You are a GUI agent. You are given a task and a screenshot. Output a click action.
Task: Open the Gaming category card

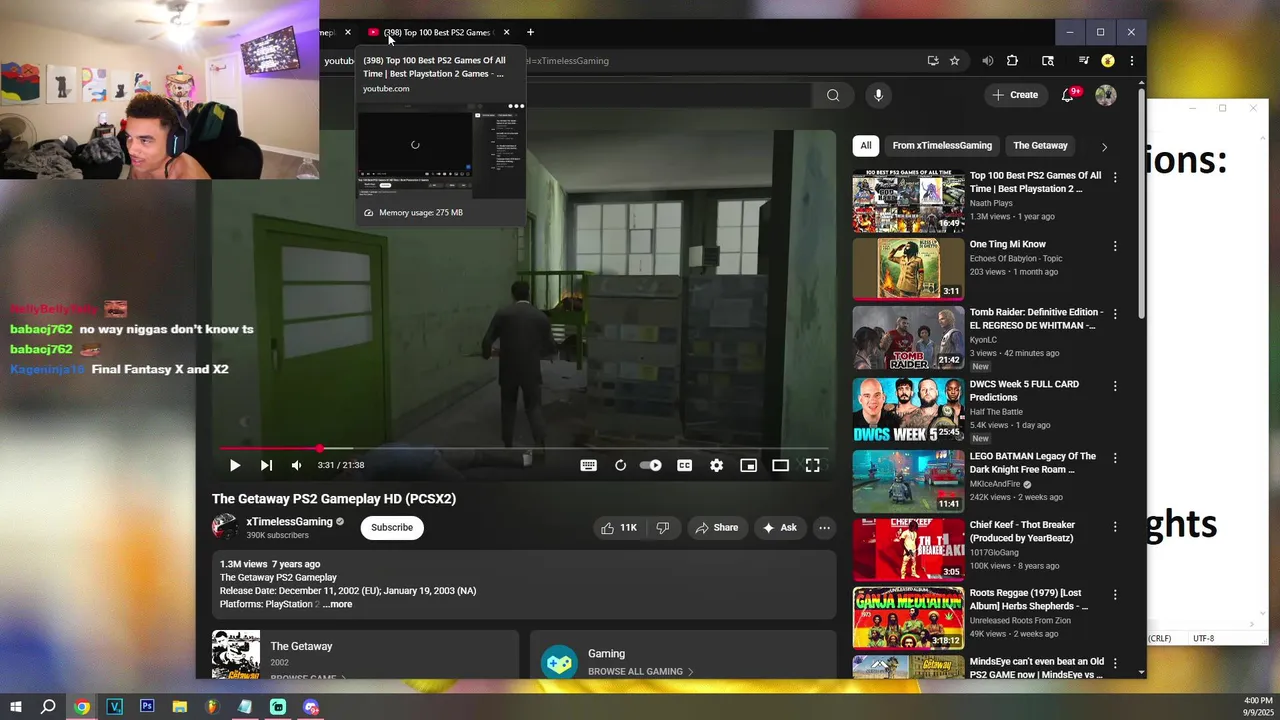[x=683, y=655]
